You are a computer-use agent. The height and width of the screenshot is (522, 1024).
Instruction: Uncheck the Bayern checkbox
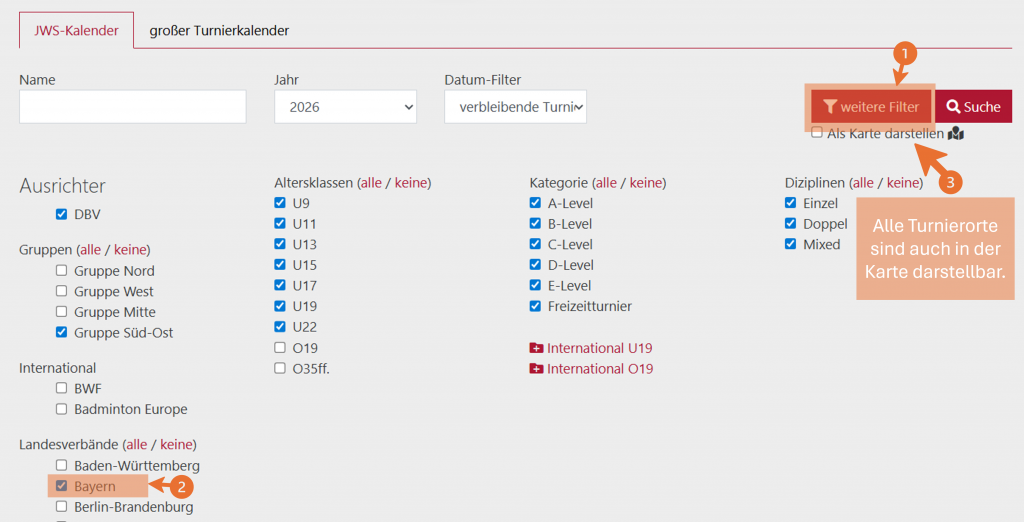[x=62, y=486]
